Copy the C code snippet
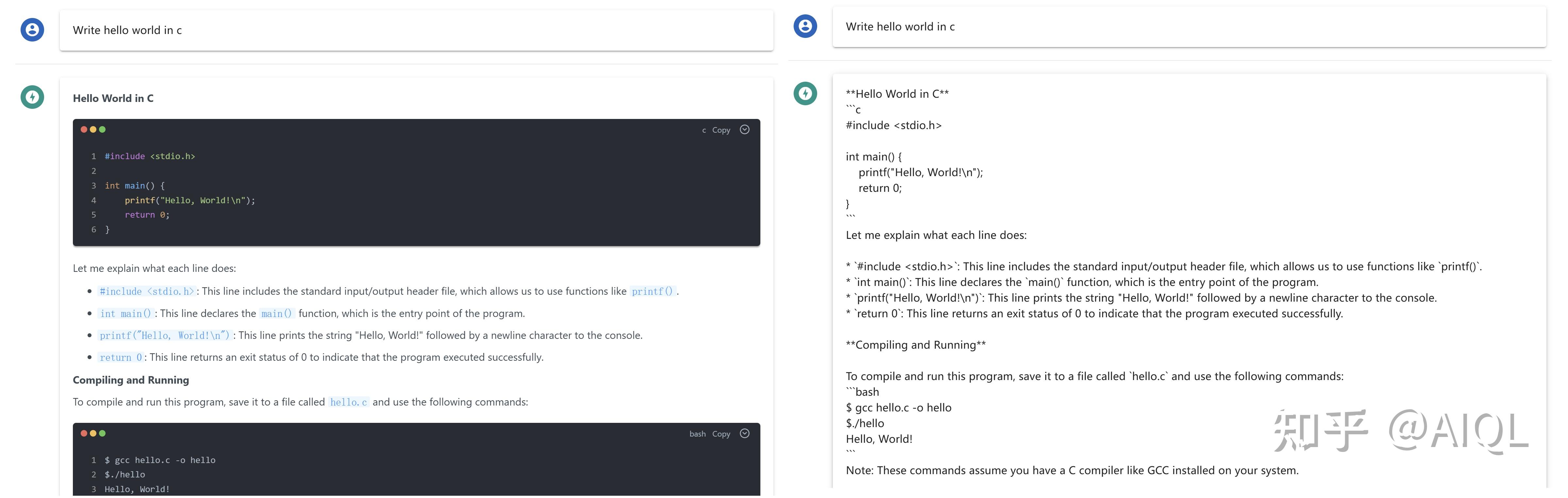 tap(721, 130)
